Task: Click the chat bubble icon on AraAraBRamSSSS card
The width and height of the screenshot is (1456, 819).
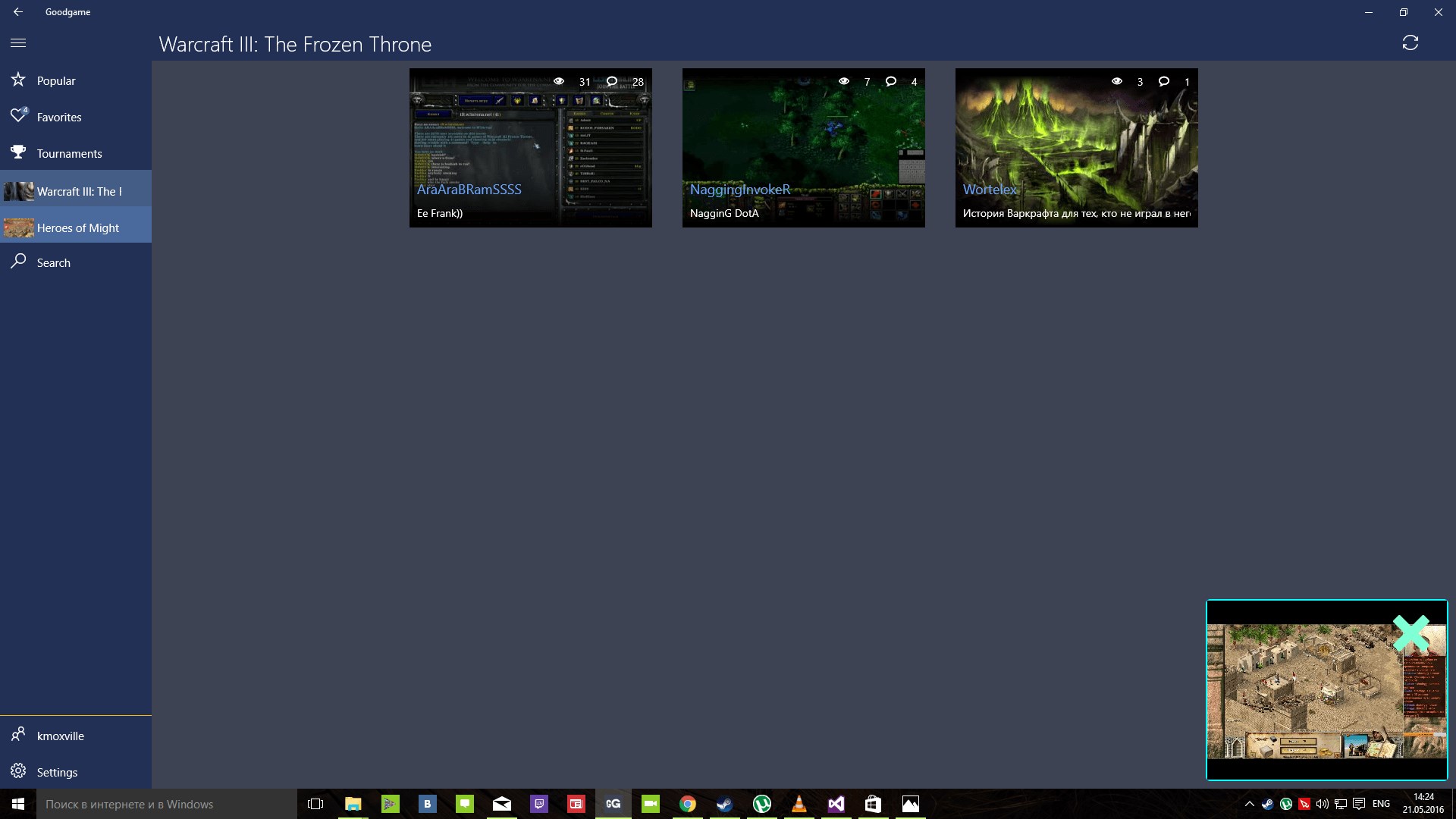Action: point(612,81)
